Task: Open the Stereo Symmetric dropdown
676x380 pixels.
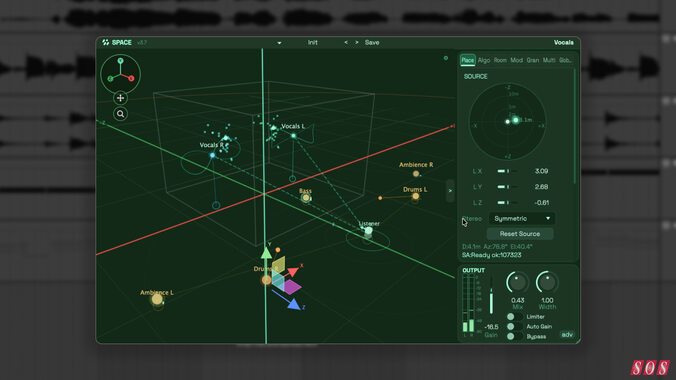Action: click(x=522, y=219)
